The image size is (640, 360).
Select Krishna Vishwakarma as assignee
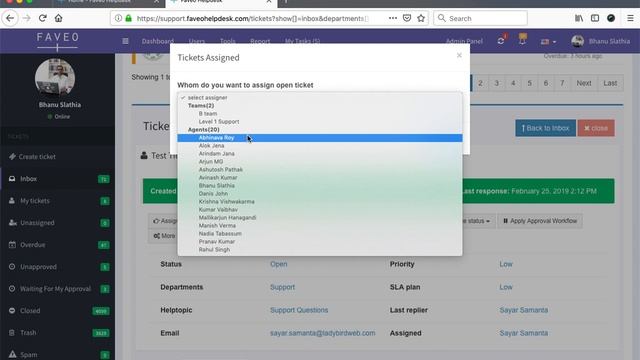click(x=320, y=202)
